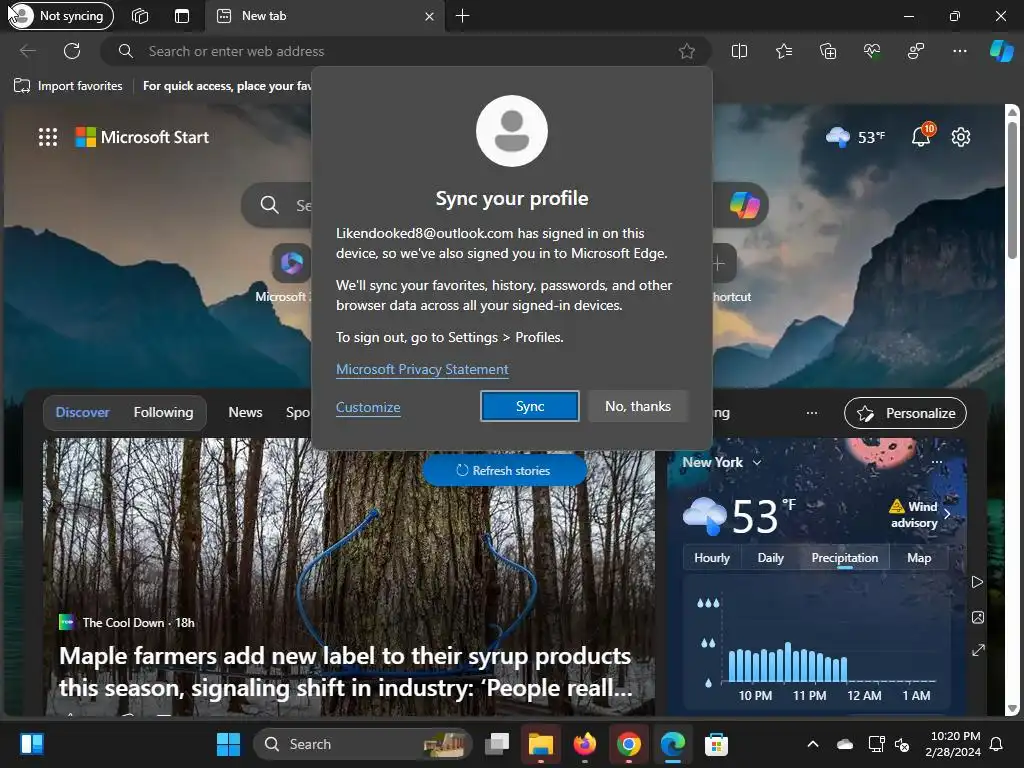The width and height of the screenshot is (1024, 768).
Task: Open the Windows Start button
Action: [x=228, y=744]
